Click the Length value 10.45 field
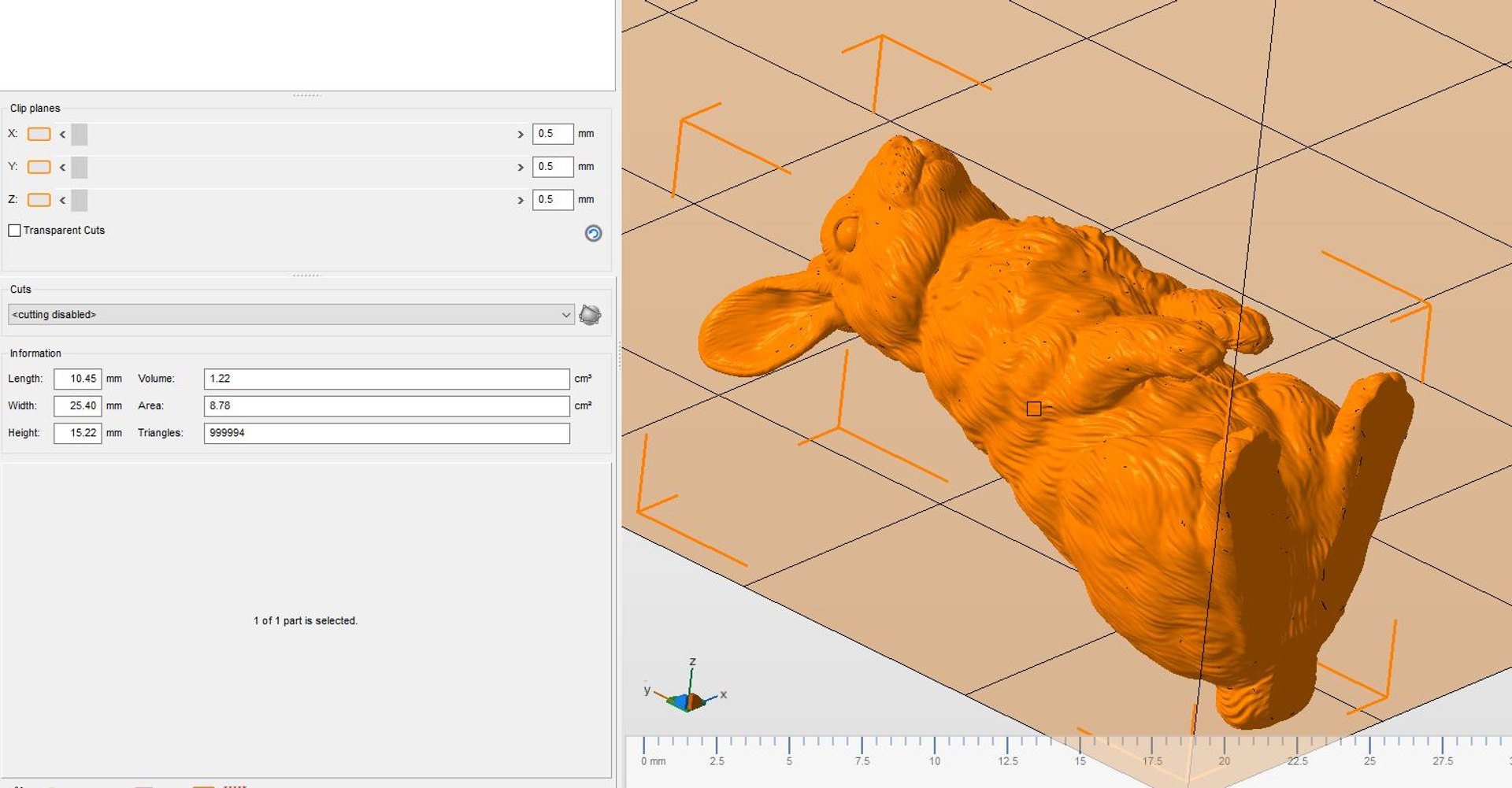 (78, 379)
